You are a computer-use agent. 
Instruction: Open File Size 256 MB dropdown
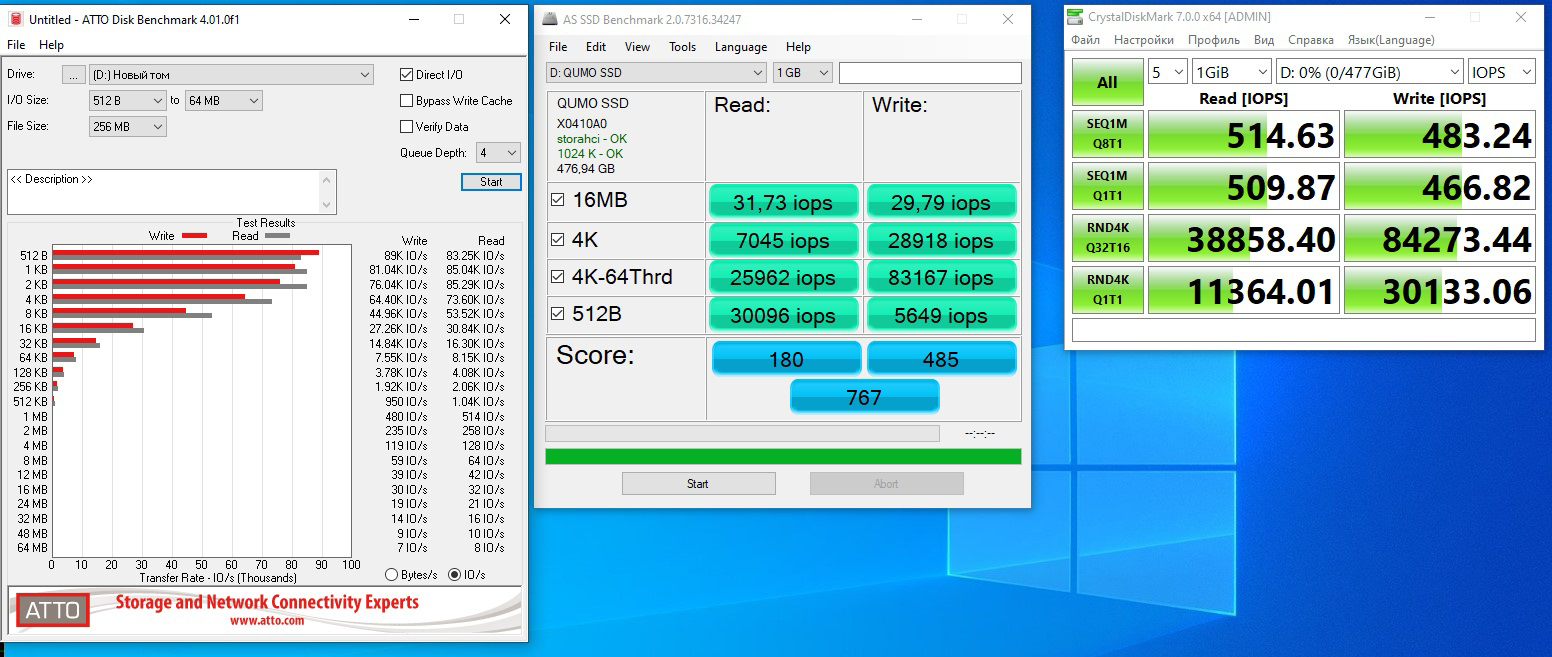click(x=128, y=126)
